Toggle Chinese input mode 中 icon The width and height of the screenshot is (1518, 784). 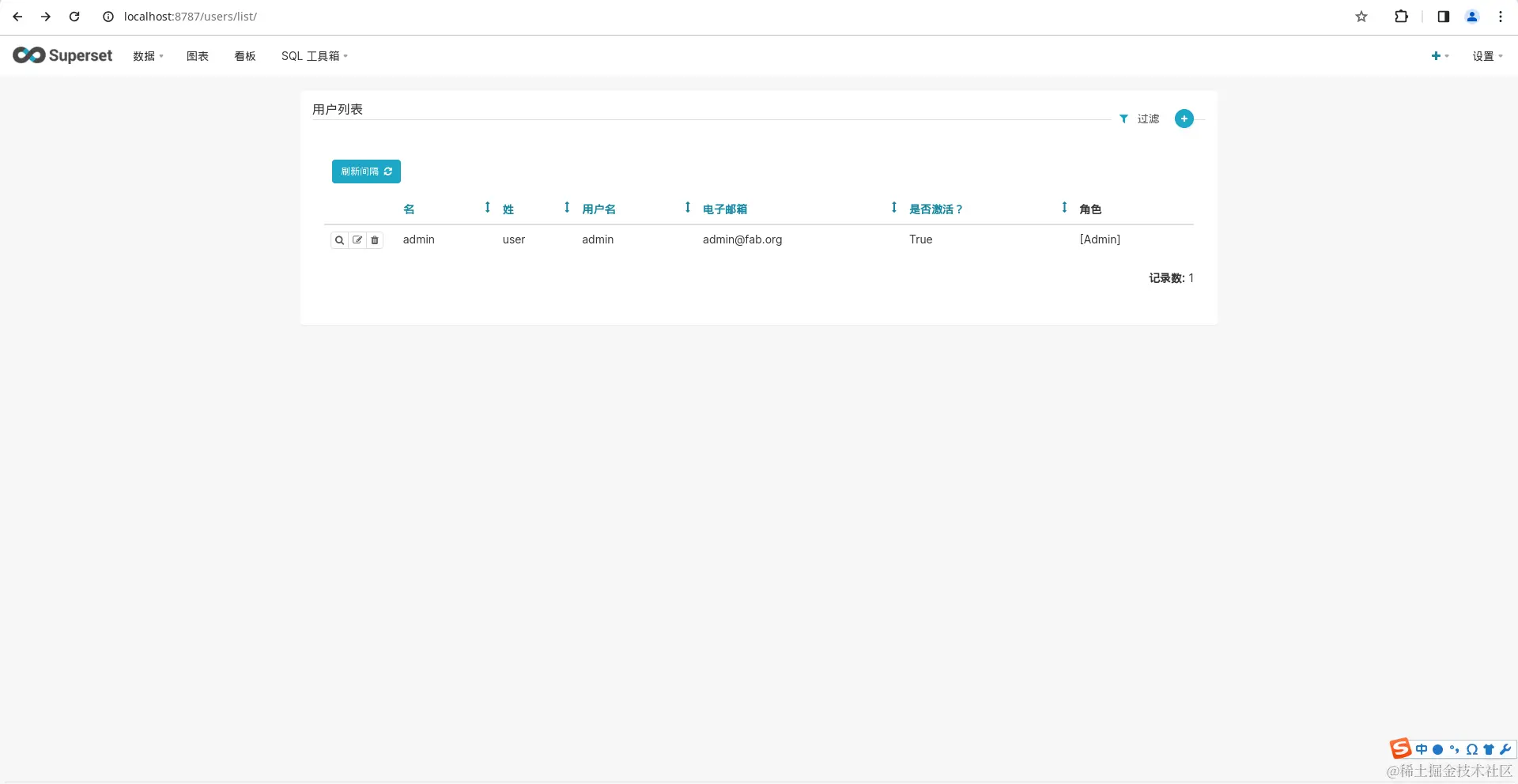(1422, 749)
